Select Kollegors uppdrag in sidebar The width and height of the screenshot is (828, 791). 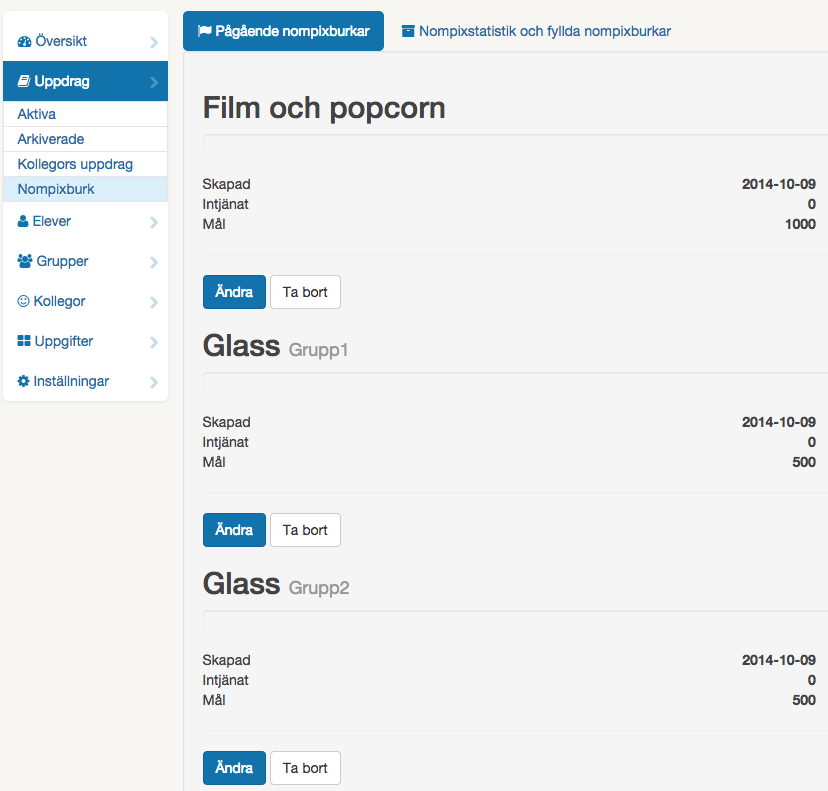pos(75,164)
